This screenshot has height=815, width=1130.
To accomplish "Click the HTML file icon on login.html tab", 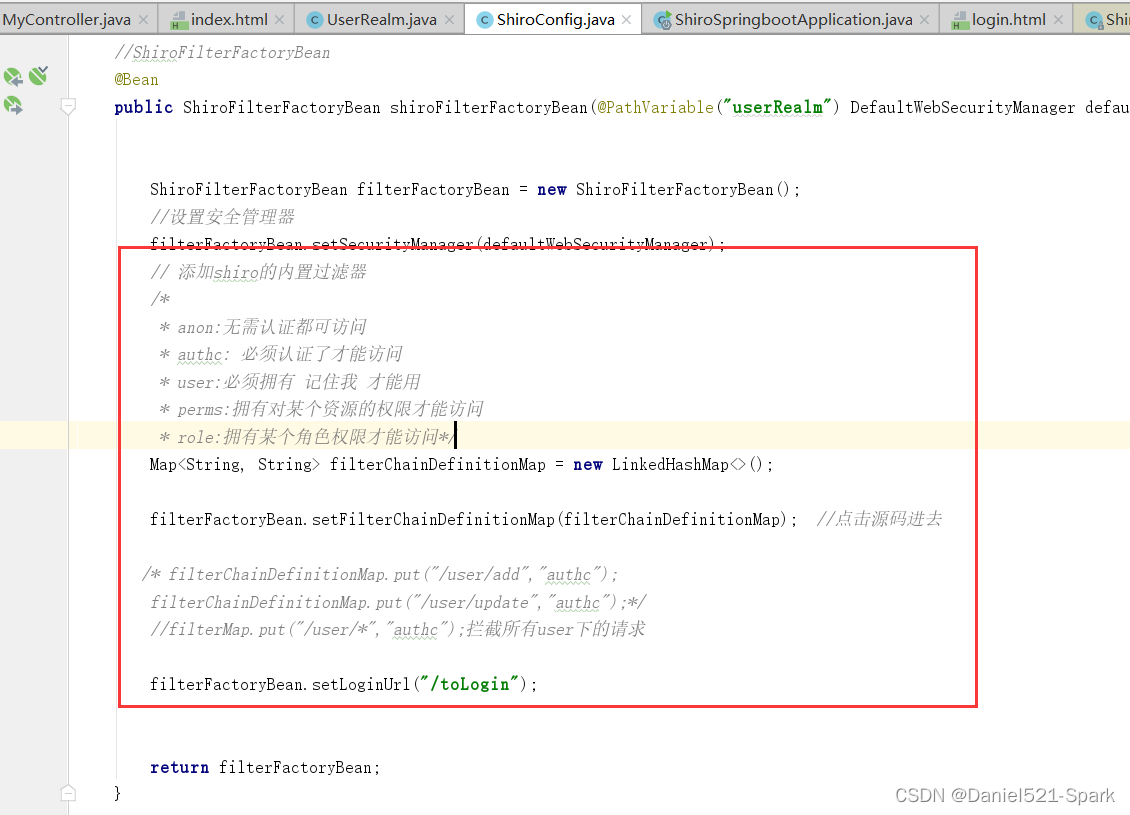I will point(959,21).
